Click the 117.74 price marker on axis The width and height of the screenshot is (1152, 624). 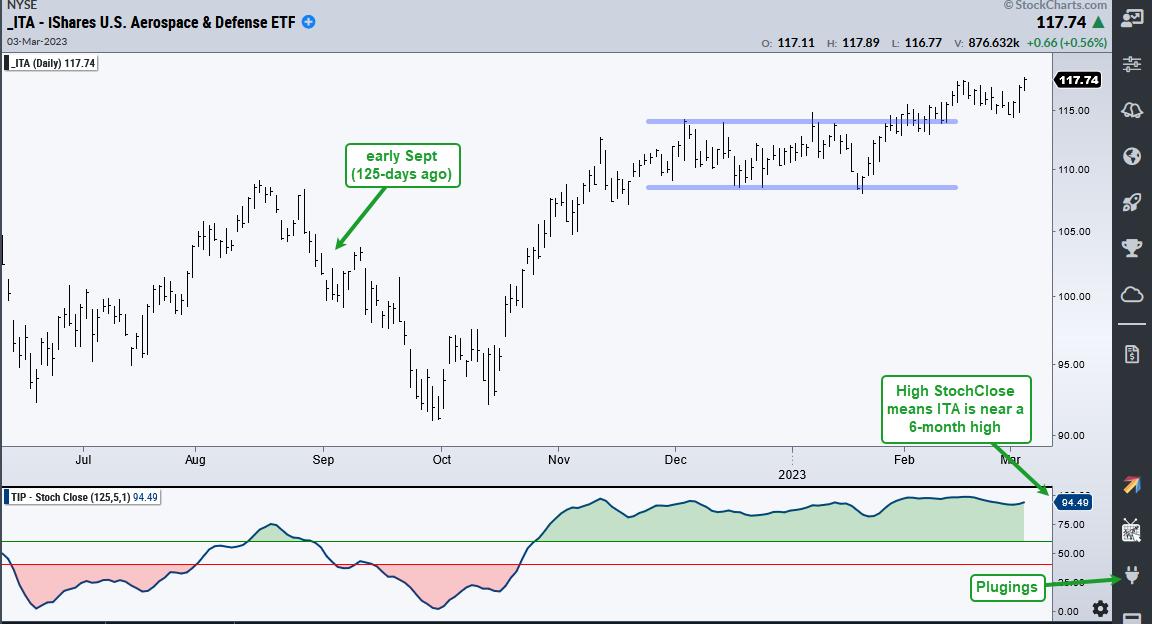1078,80
